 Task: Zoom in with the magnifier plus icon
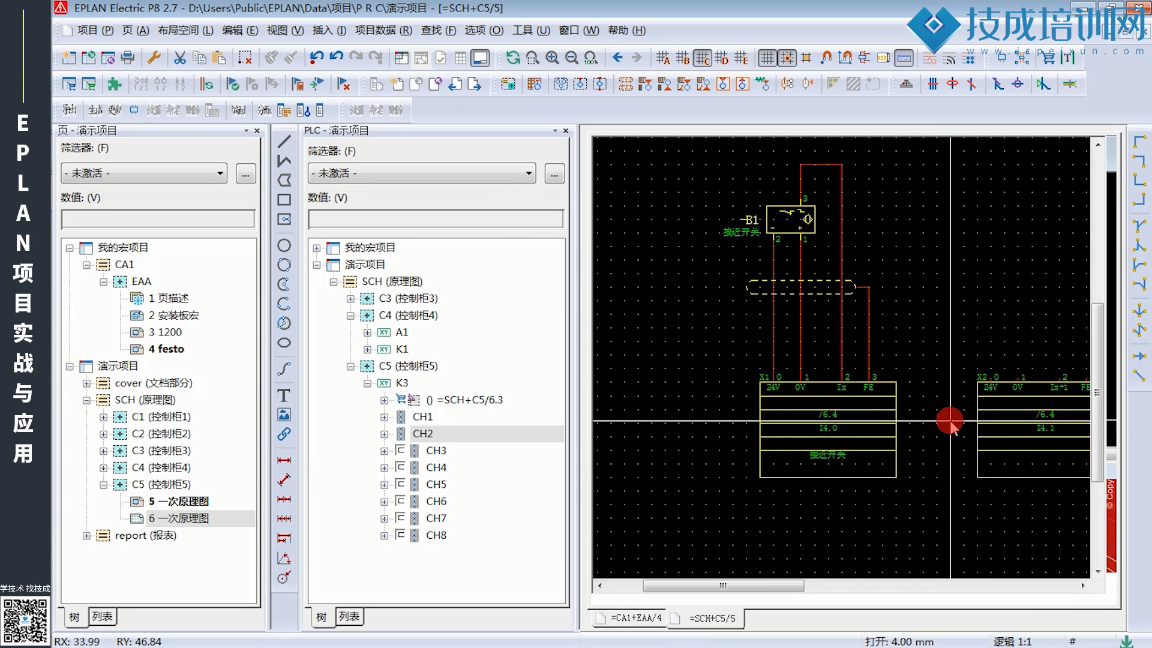(552, 57)
